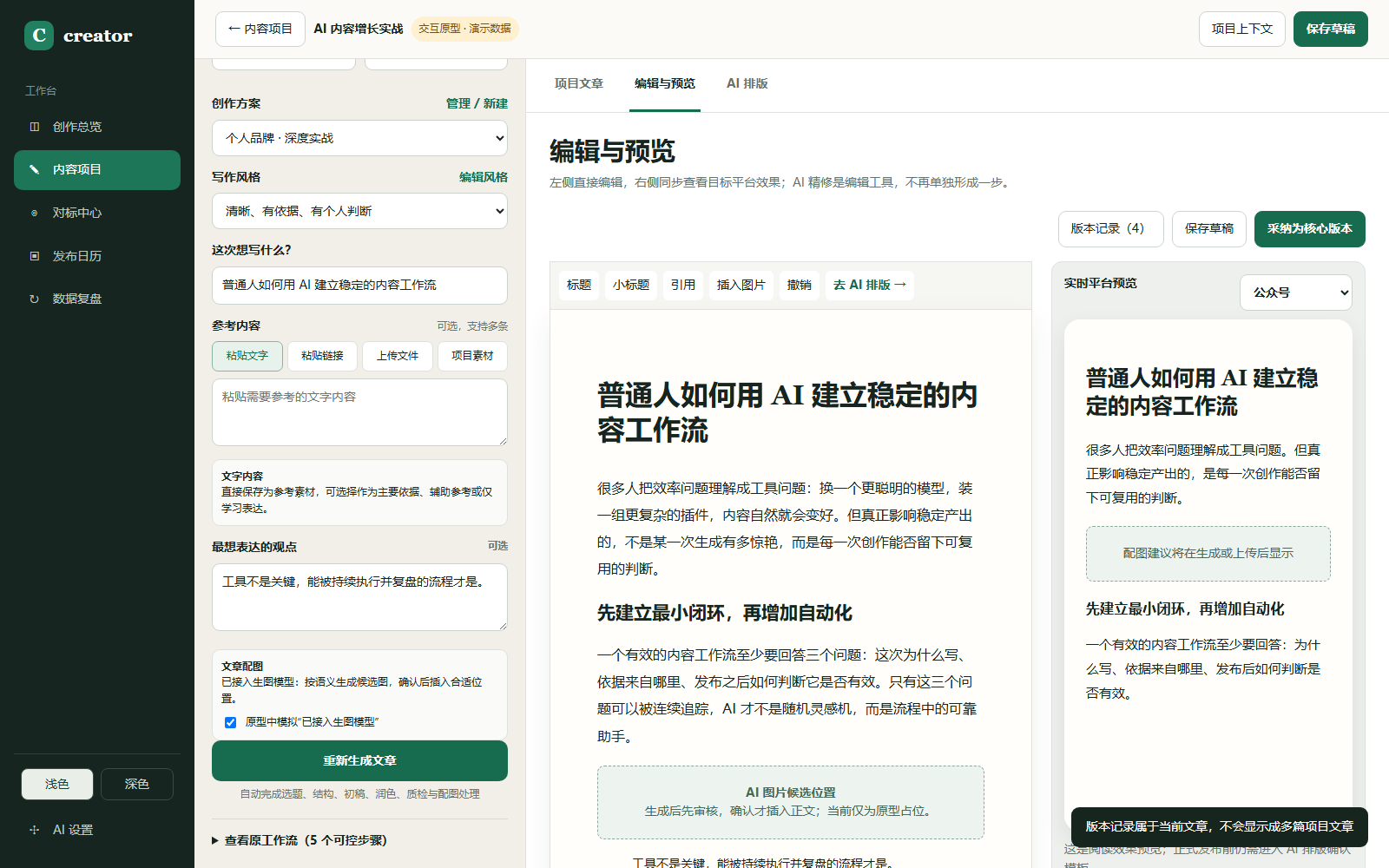Click 采纳为核心版本 button
Image resolution: width=1389 pixels, height=868 pixels.
coord(1310,229)
